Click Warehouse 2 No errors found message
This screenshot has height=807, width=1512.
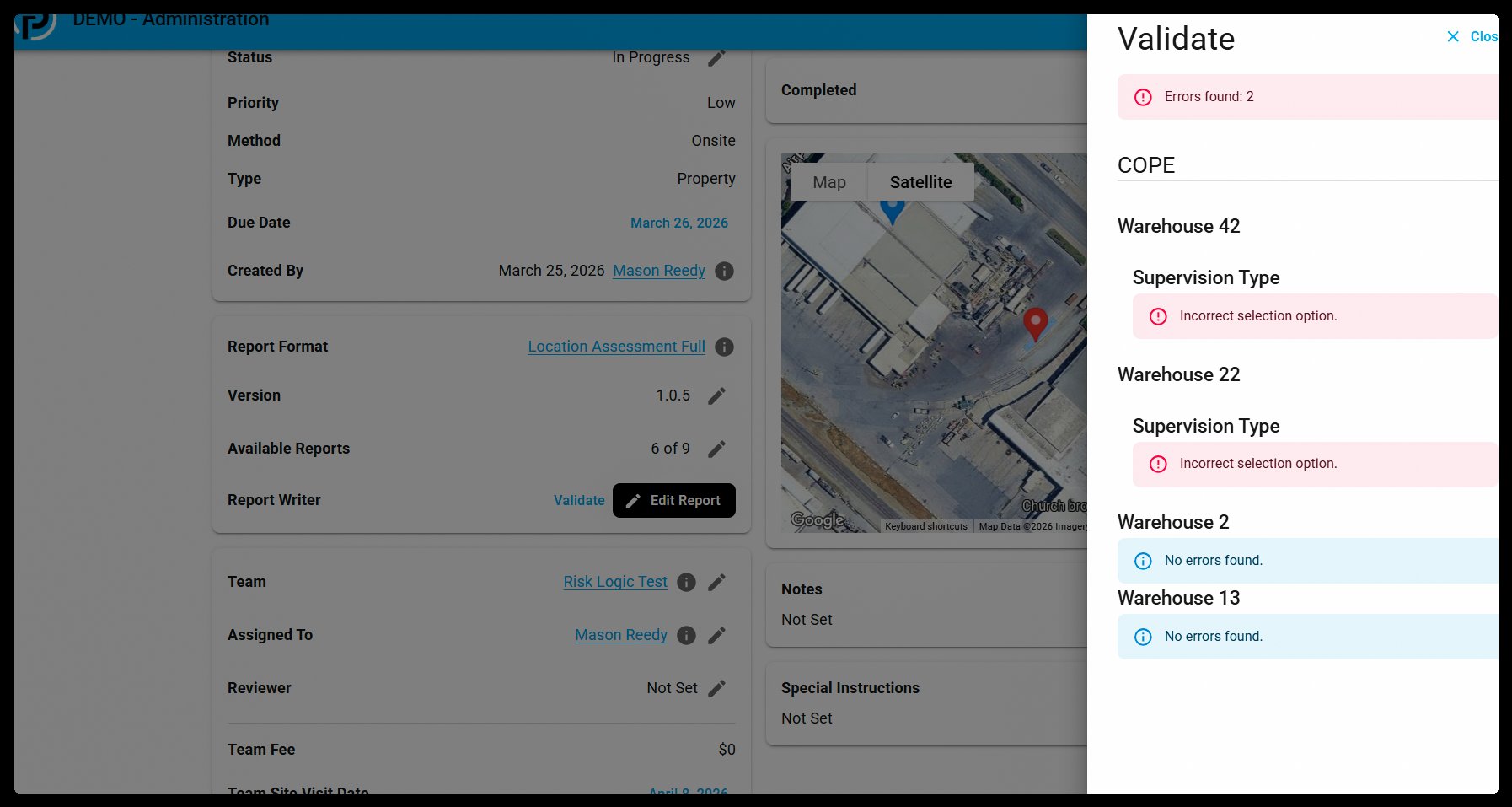tap(1308, 561)
